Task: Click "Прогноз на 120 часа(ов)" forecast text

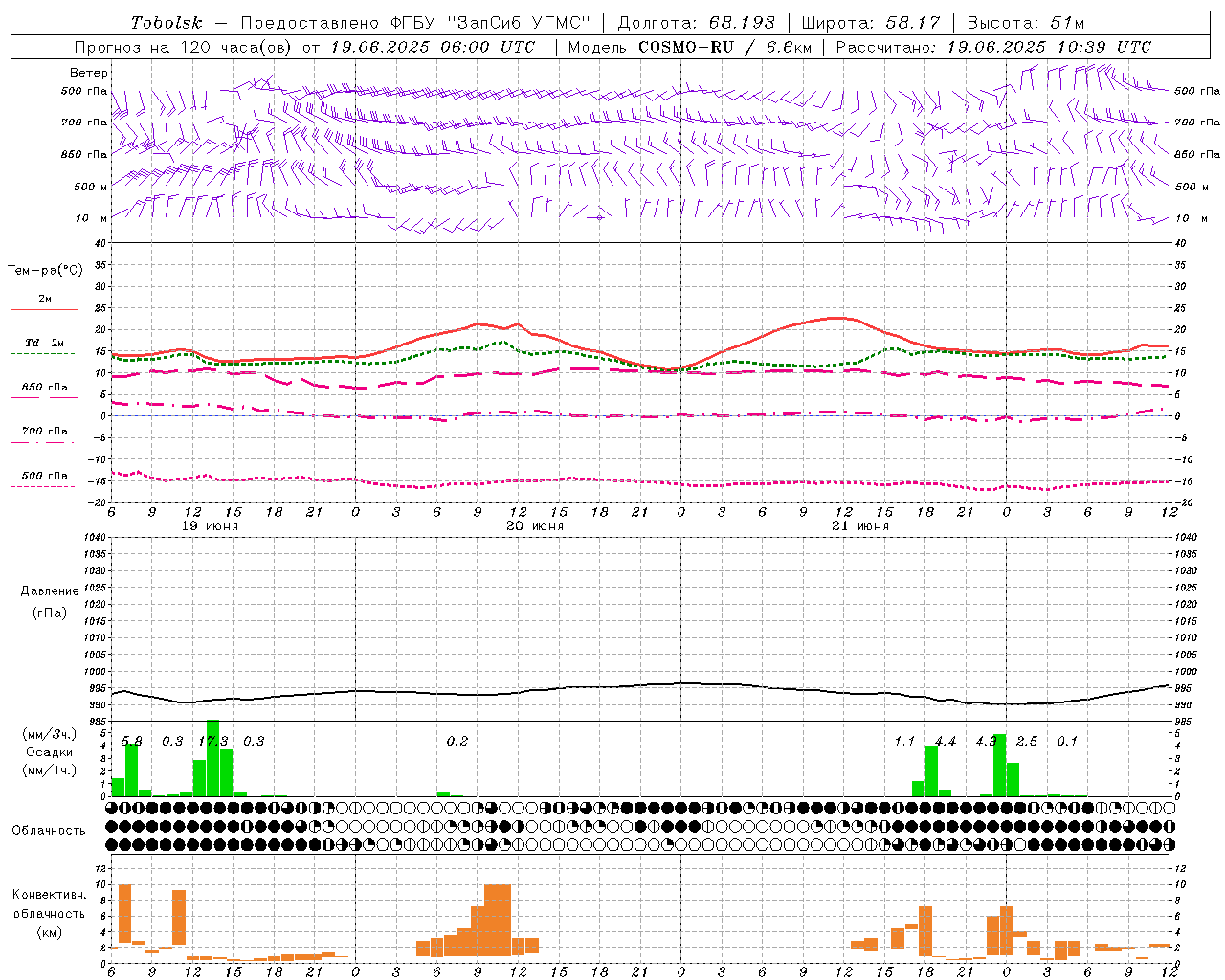Action: [x=184, y=47]
